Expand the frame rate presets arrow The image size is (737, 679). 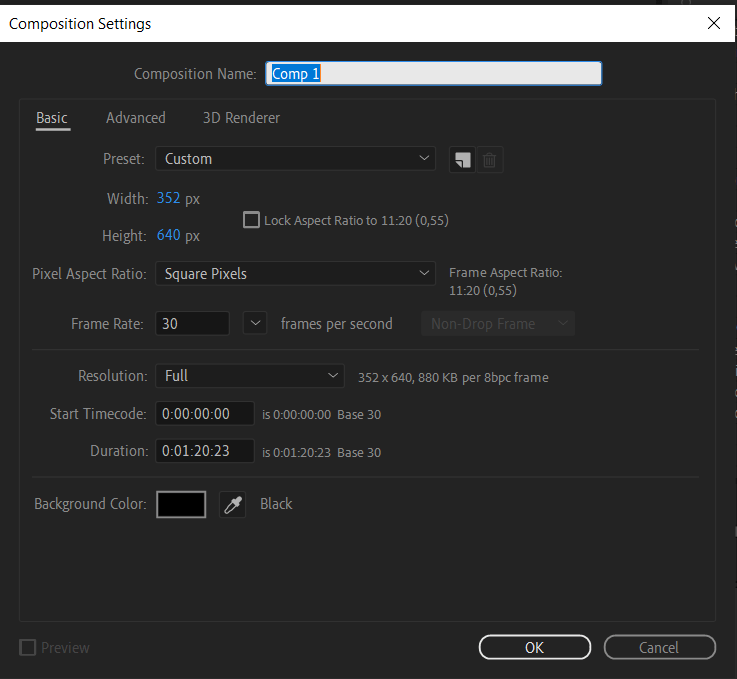[x=255, y=323]
